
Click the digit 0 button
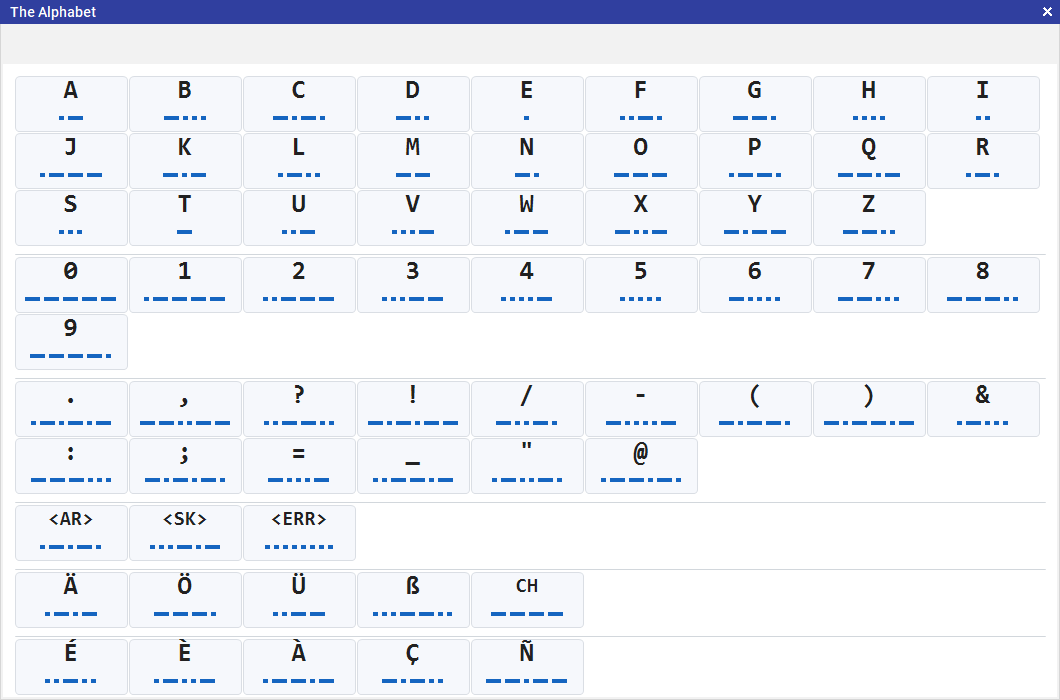(71, 285)
